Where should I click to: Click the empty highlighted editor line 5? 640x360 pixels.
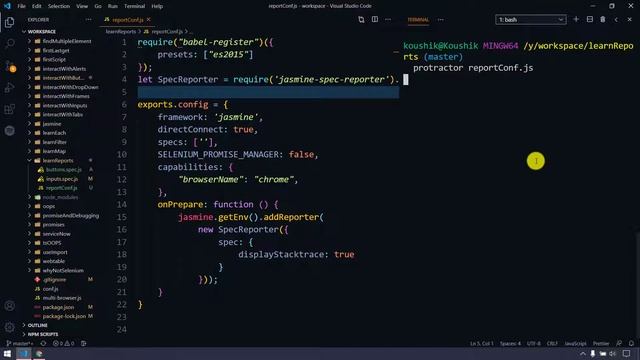pos(268,92)
